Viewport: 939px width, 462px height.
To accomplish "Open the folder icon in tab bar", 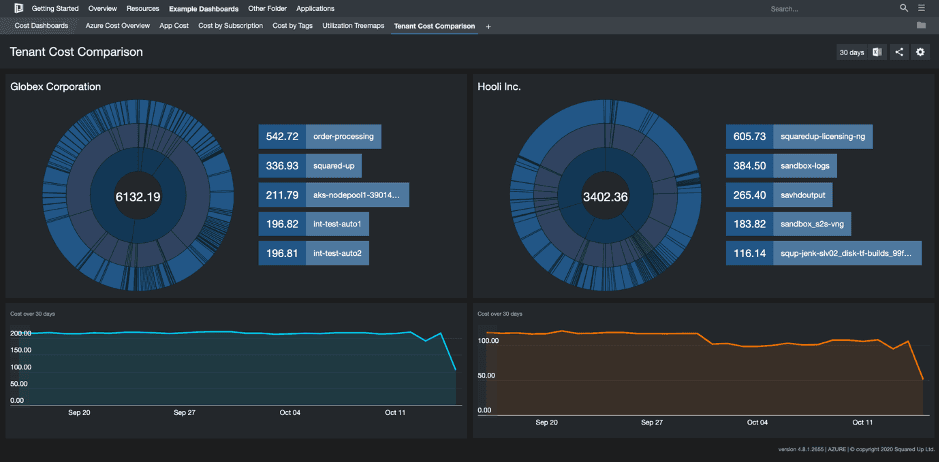I will point(921,26).
